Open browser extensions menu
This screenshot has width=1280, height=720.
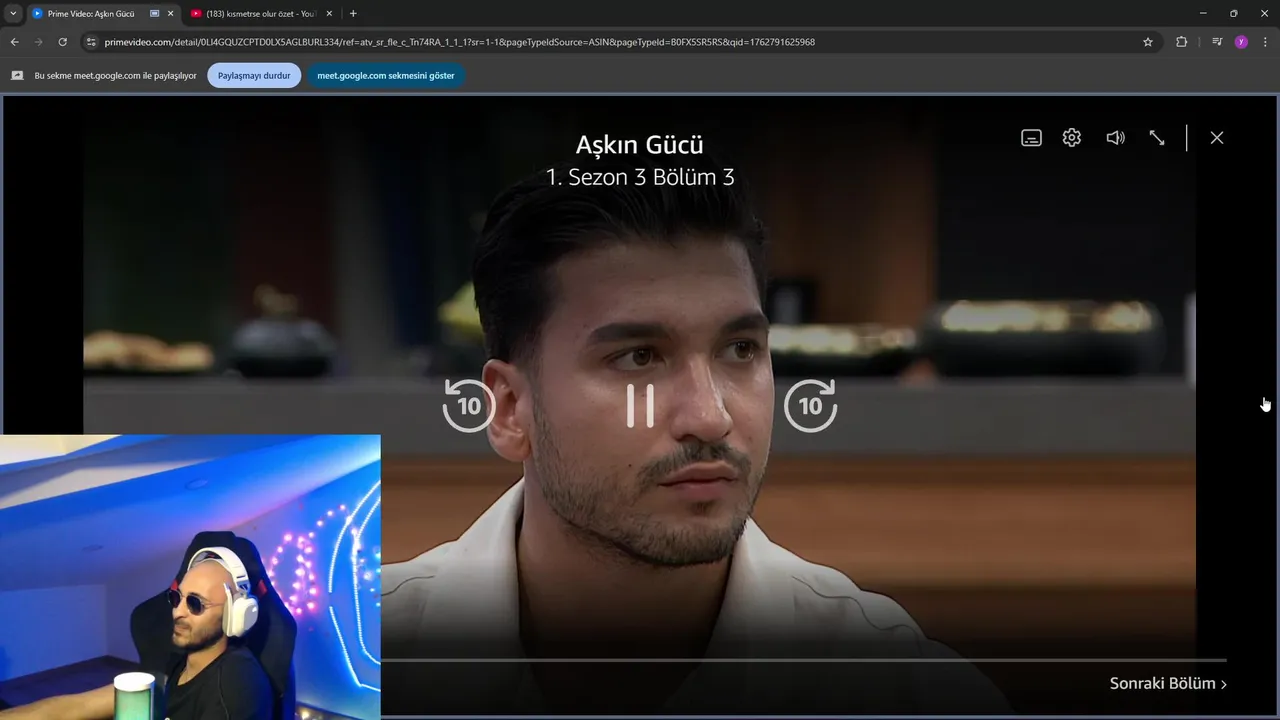pyautogui.click(x=1182, y=42)
